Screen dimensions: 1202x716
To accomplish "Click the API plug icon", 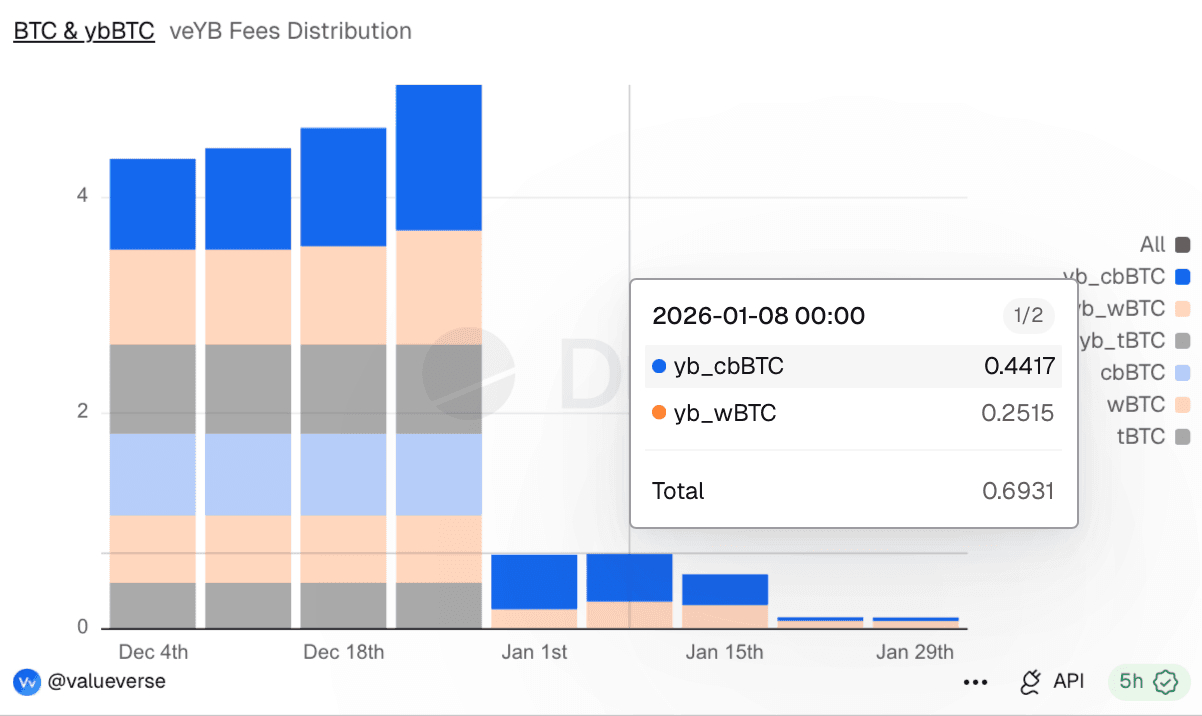I will [x=1029, y=682].
